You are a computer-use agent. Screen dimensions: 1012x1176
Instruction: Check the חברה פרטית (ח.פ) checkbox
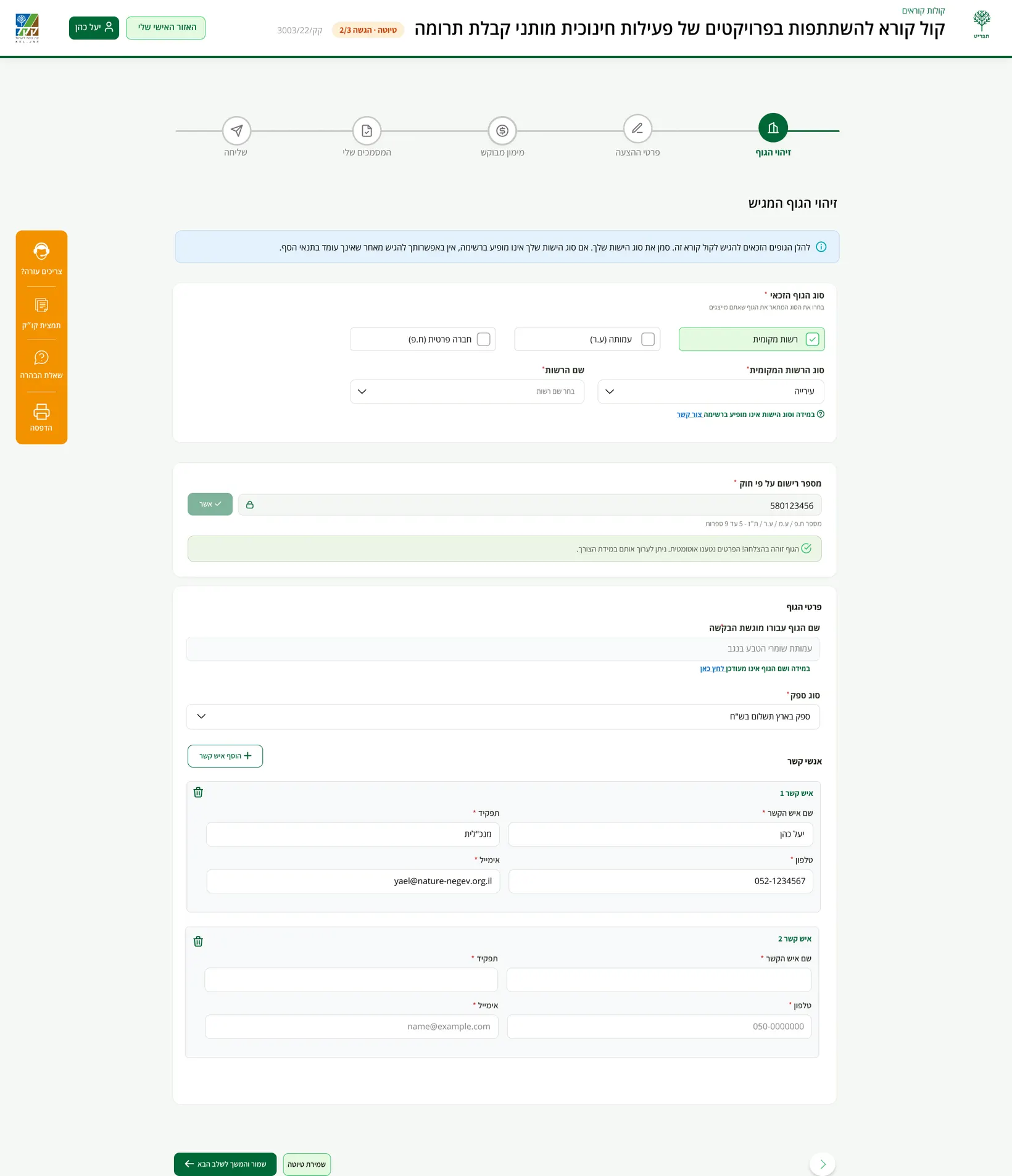[x=484, y=339]
